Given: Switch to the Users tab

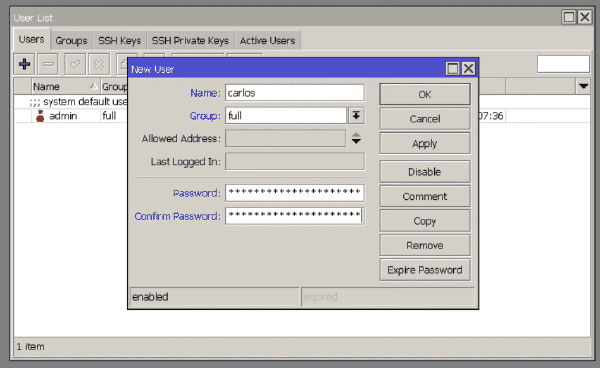Looking at the screenshot, I should (x=31, y=39).
